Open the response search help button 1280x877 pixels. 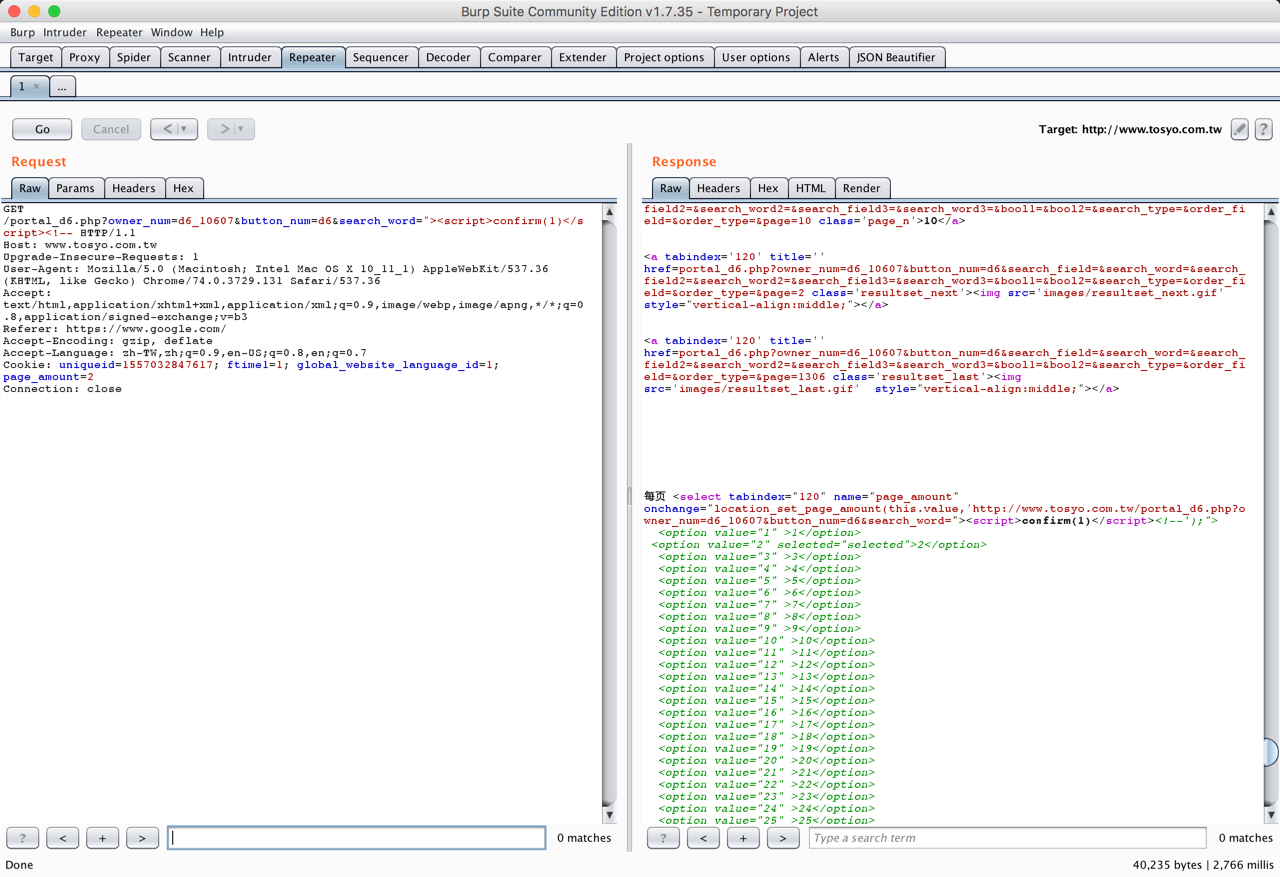[x=664, y=838]
